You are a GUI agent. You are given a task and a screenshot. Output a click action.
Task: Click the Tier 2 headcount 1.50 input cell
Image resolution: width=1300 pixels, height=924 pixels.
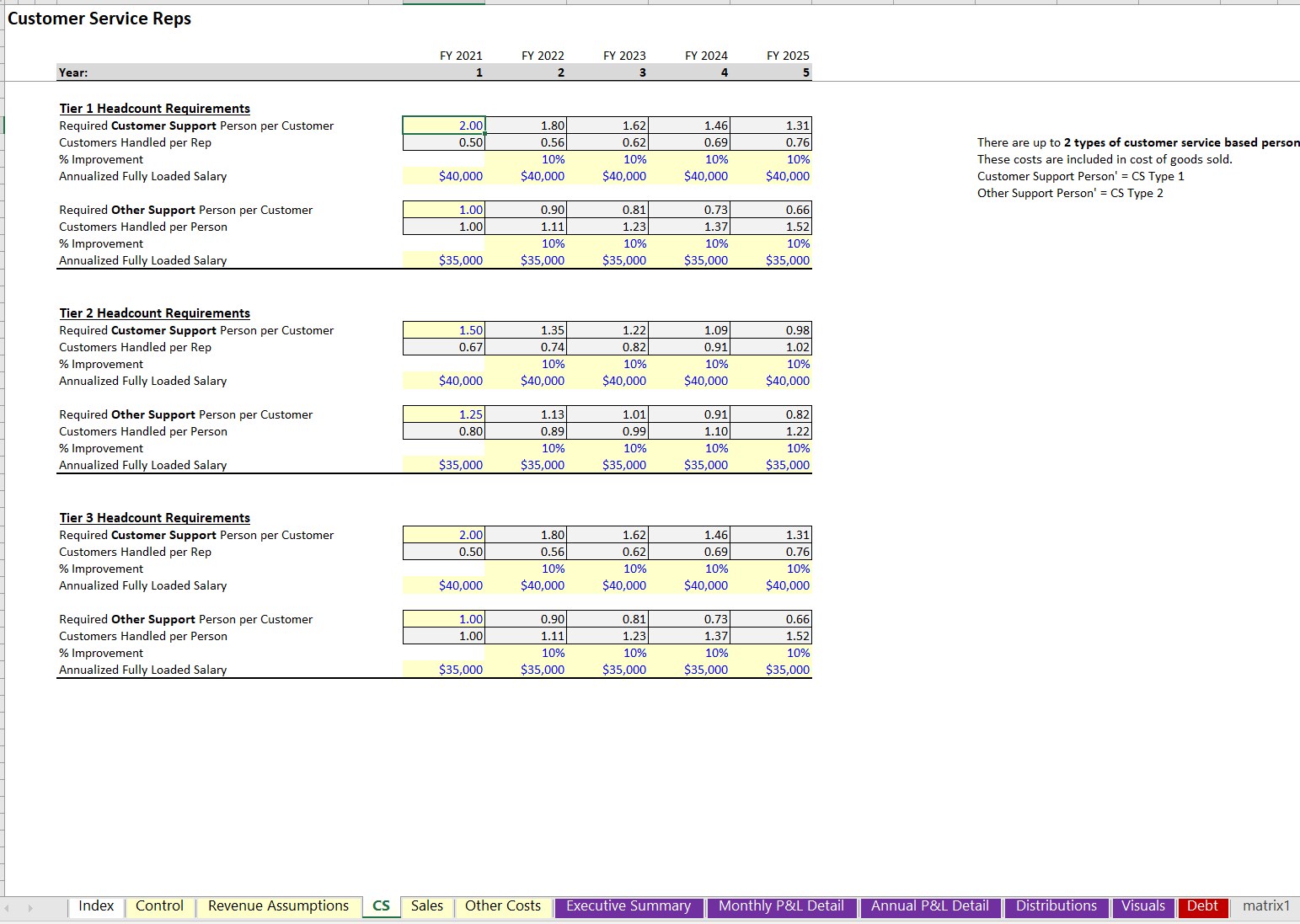(x=443, y=329)
